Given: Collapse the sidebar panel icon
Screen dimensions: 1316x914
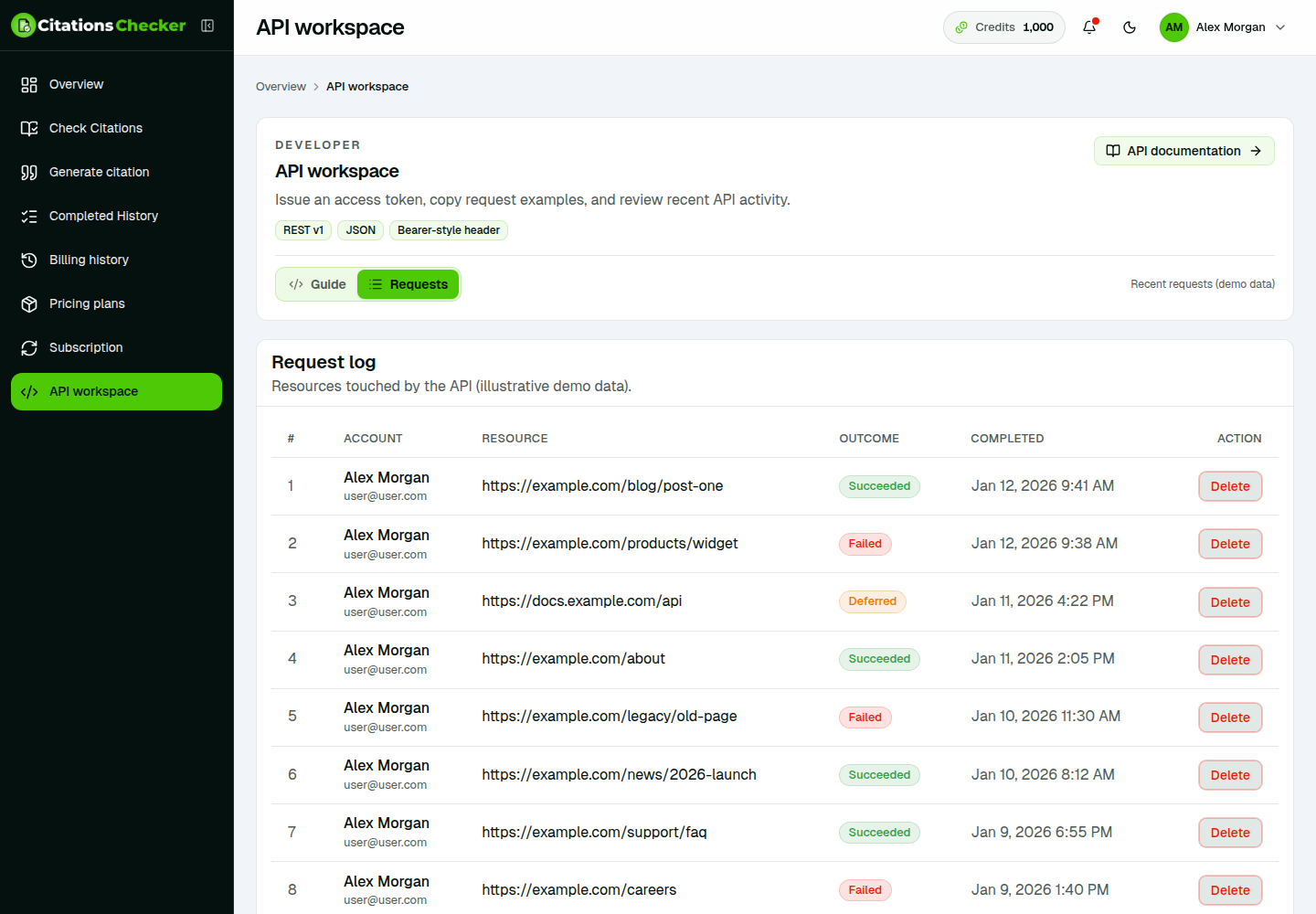Looking at the screenshot, I should 207,26.
